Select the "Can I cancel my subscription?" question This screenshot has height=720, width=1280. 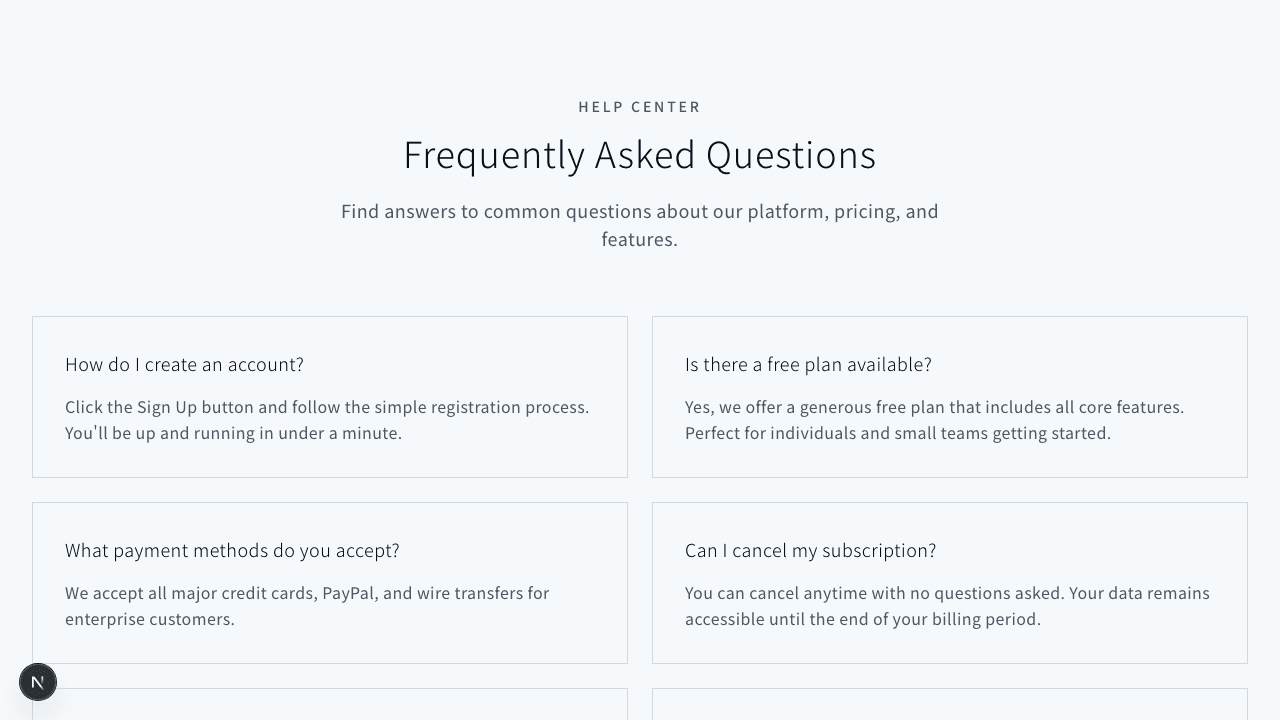click(x=810, y=551)
